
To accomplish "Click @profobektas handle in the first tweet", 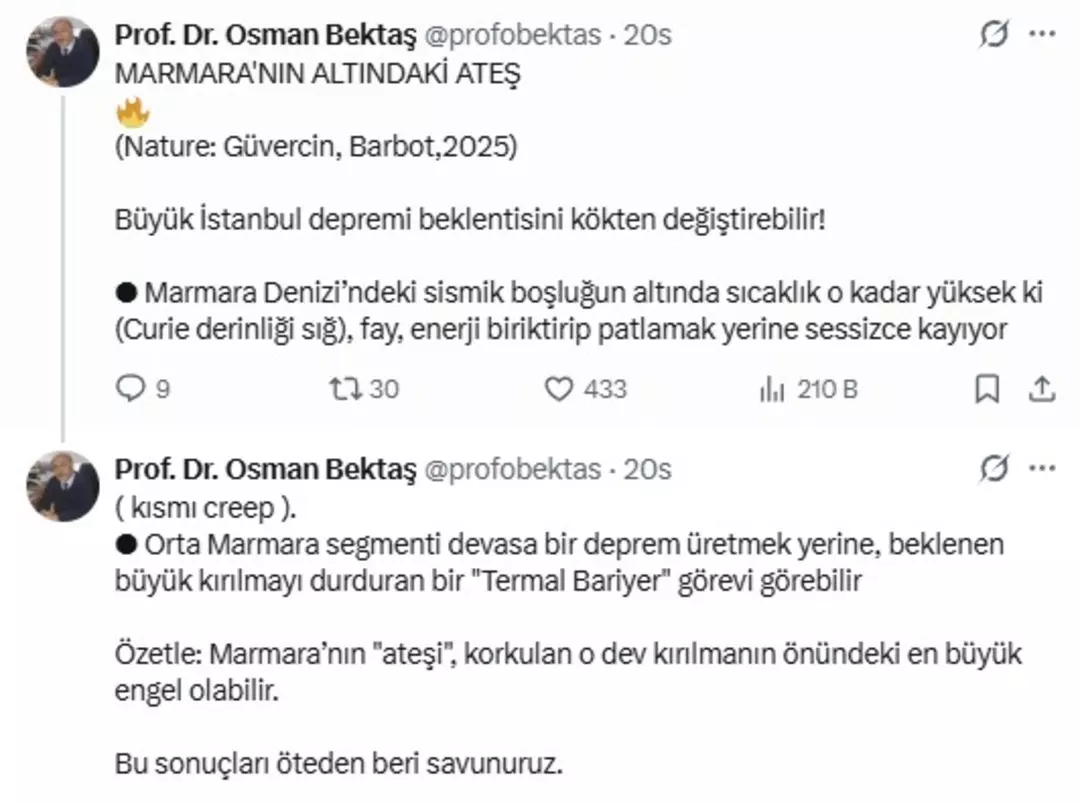I will point(514,35).
